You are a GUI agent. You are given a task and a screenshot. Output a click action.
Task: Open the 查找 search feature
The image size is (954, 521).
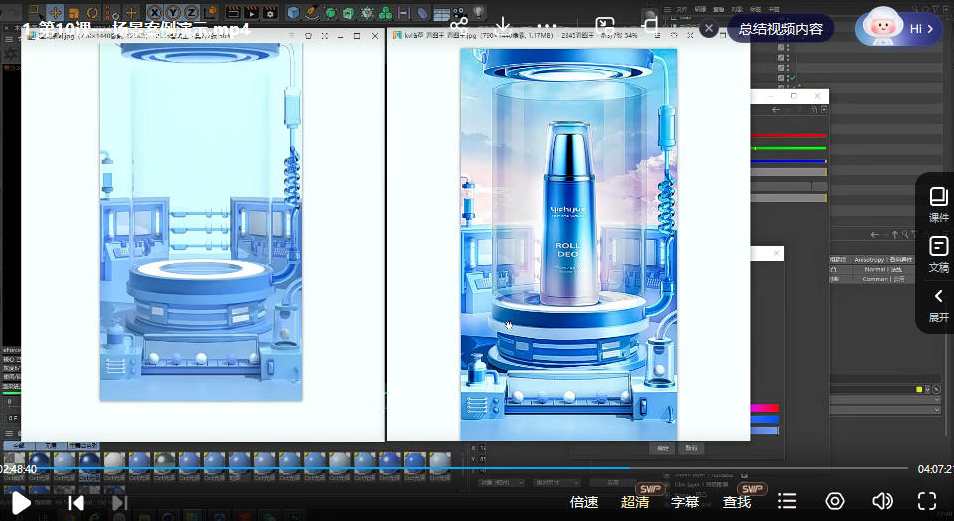point(737,502)
